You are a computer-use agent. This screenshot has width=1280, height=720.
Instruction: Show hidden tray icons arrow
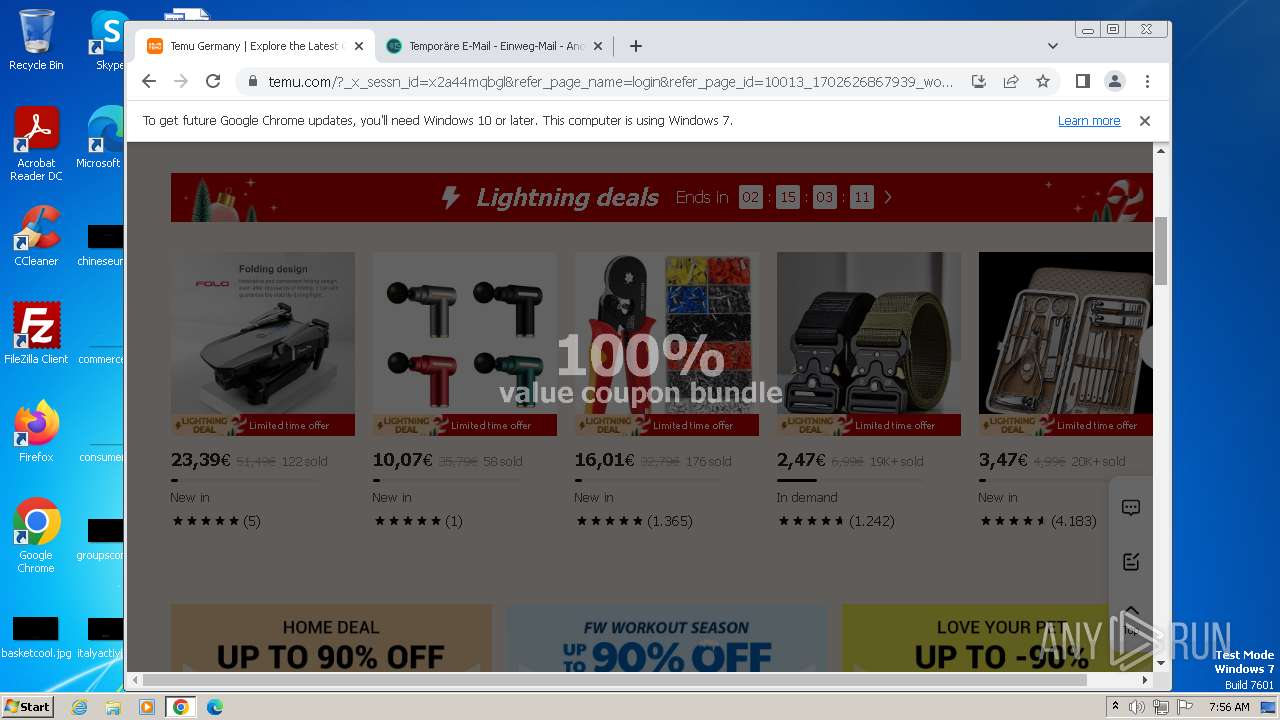click(1116, 707)
